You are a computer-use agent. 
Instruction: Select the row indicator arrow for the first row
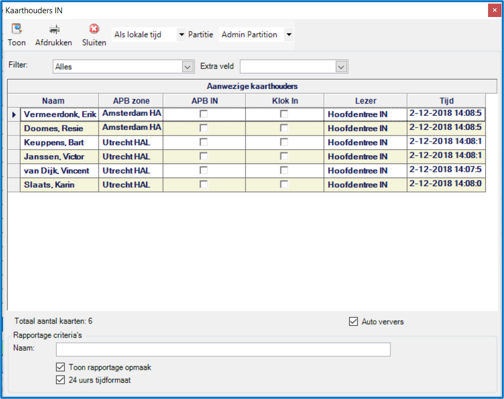point(14,114)
